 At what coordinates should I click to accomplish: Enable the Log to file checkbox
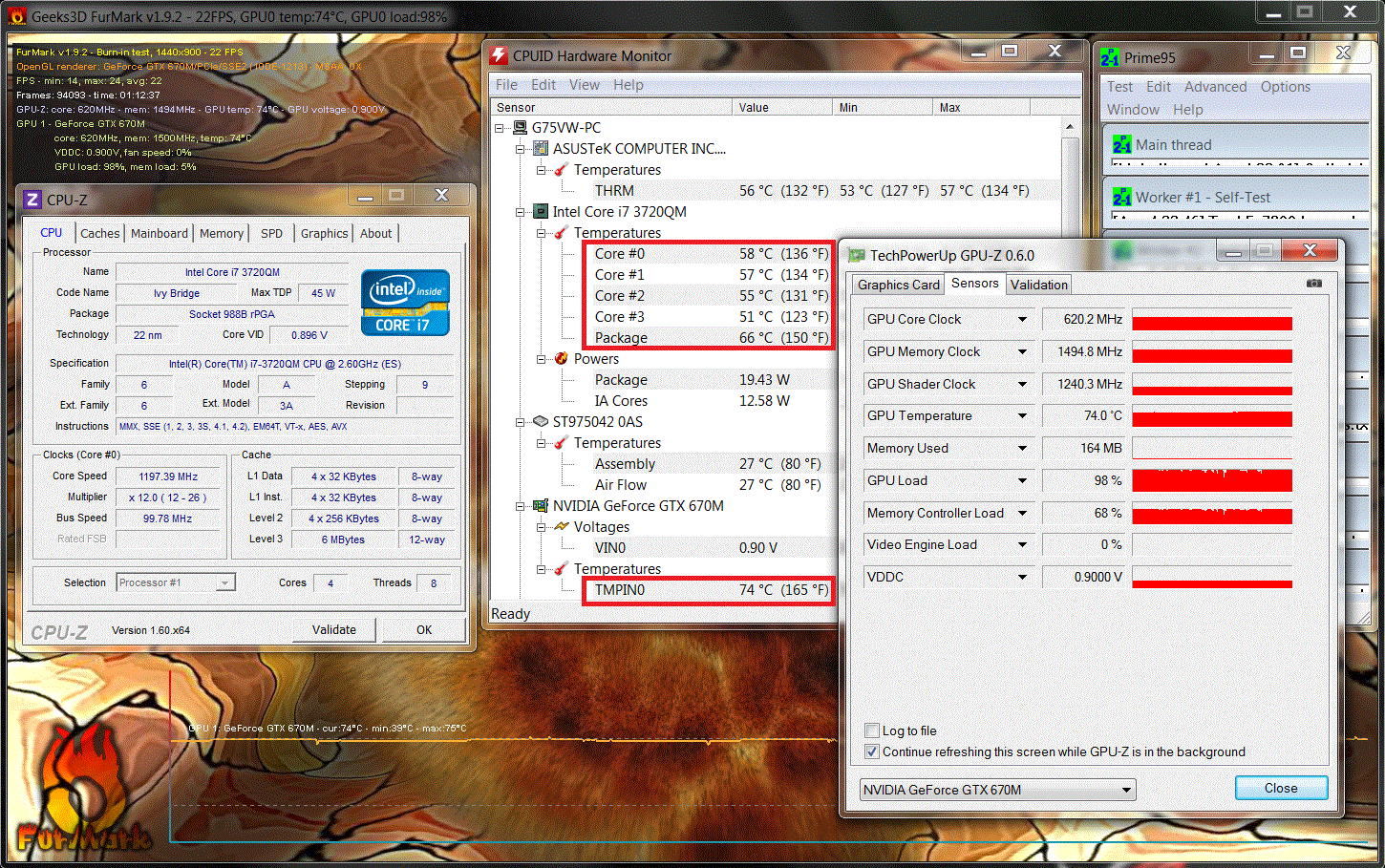(871, 730)
